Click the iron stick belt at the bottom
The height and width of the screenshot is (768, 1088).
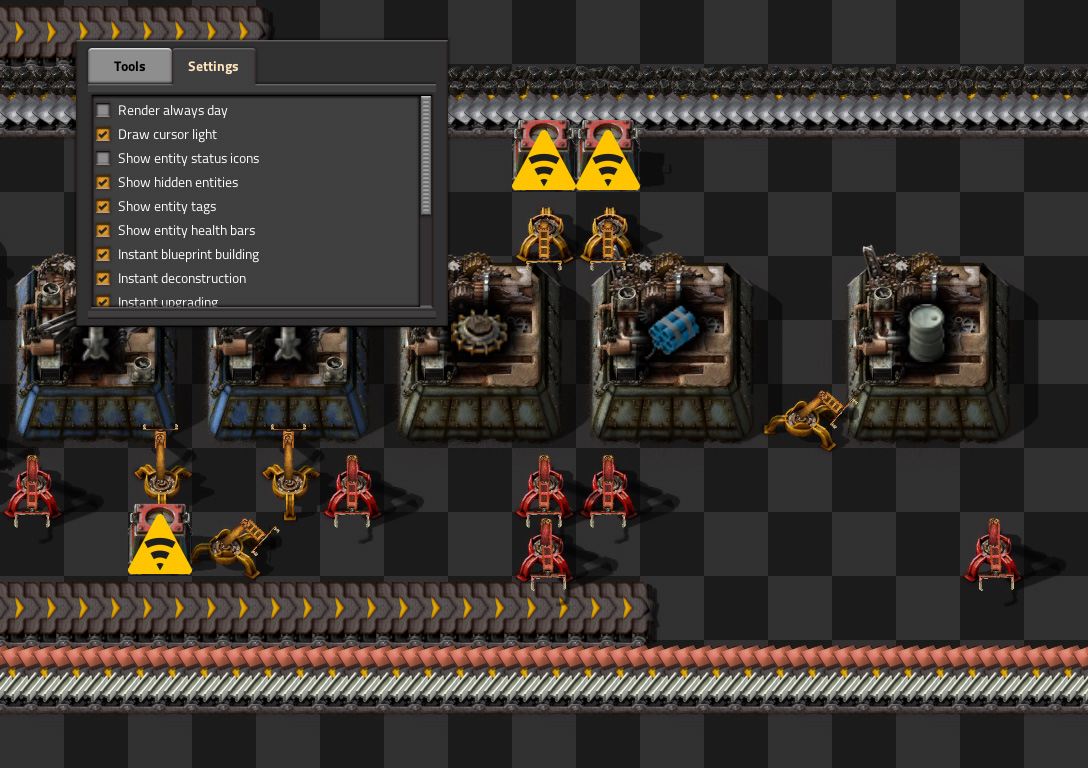[544, 687]
